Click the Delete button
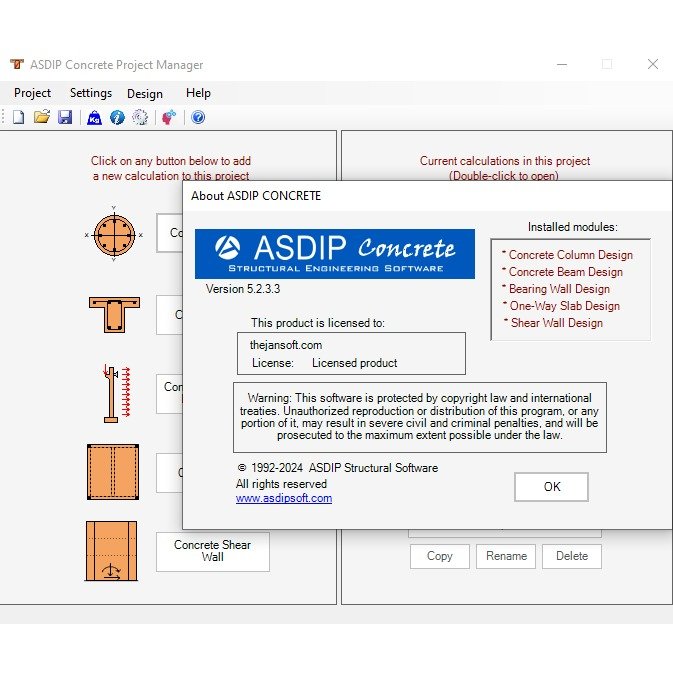The width and height of the screenshot is (673, 673). (572, 556)
